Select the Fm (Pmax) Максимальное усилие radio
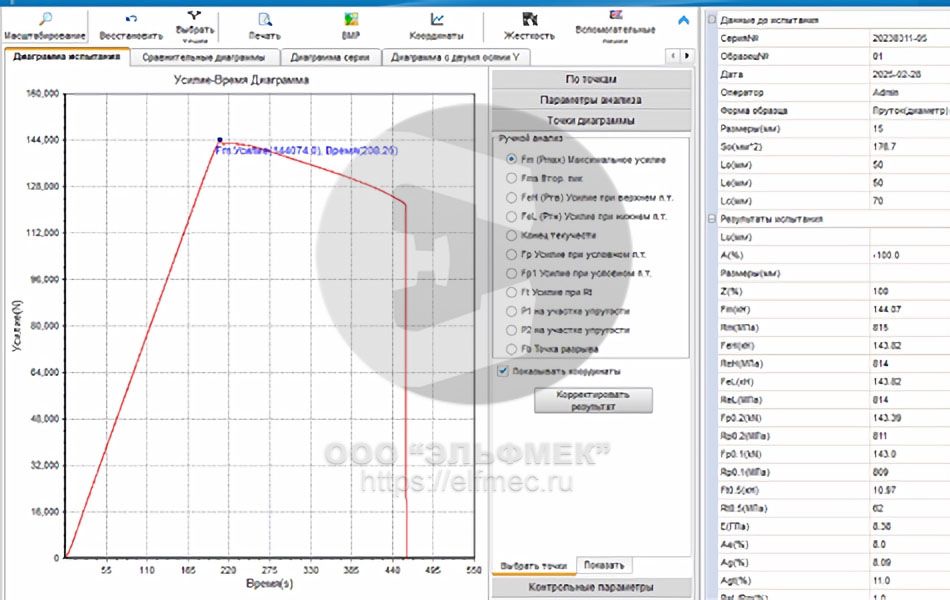The image size is (950, 600). tap(511, 159)
